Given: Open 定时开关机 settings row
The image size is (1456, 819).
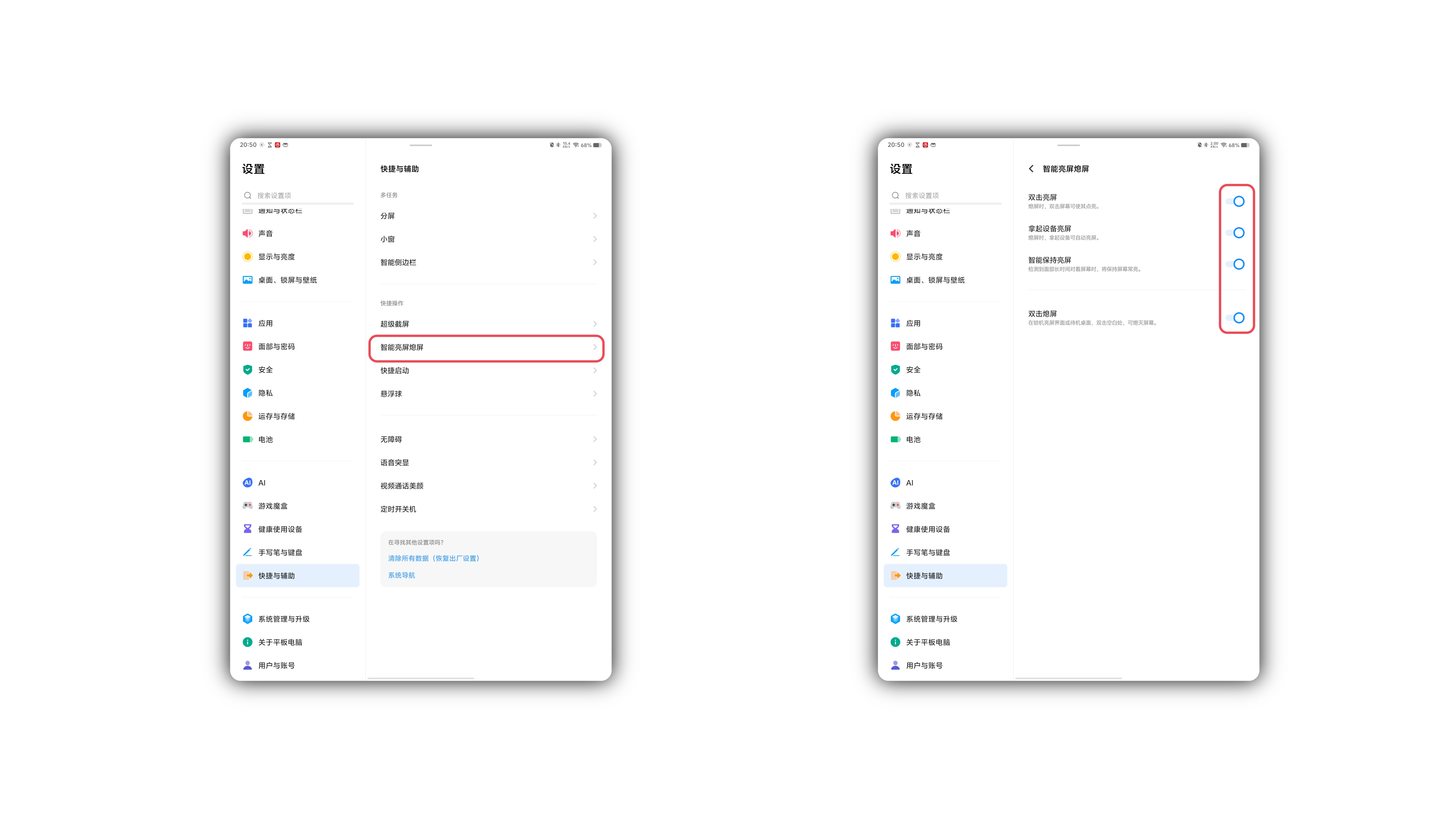Looking at the screenshot, I should 488,509.
